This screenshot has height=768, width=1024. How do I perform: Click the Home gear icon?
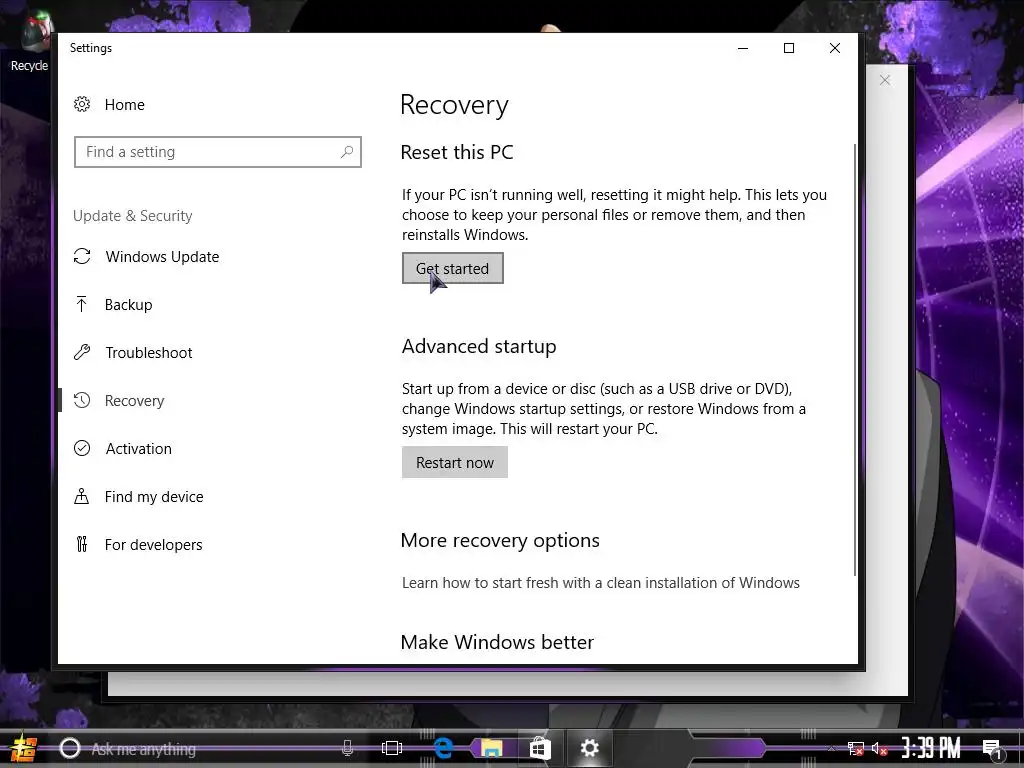(x=82, y=104)
